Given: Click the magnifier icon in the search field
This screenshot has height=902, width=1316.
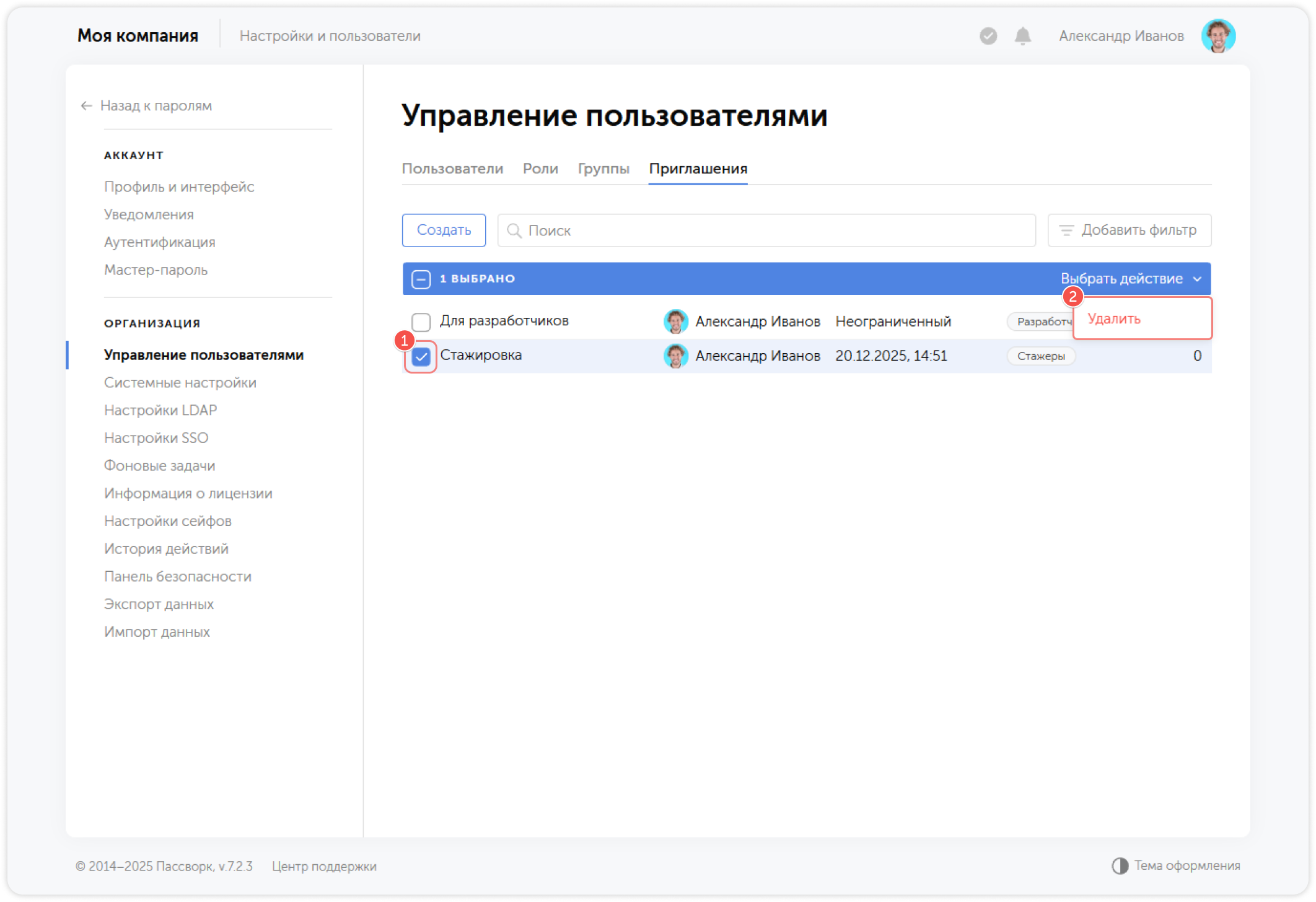Looking at the screenshot, I should [x=514, y=230].
